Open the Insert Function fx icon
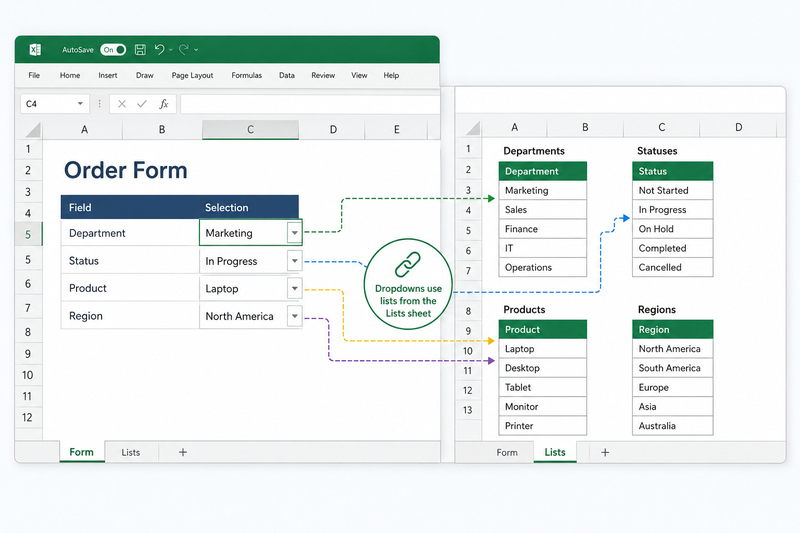The height and width of the screenshot is (533, 800). pyautogui.click(x=163, y=104)
